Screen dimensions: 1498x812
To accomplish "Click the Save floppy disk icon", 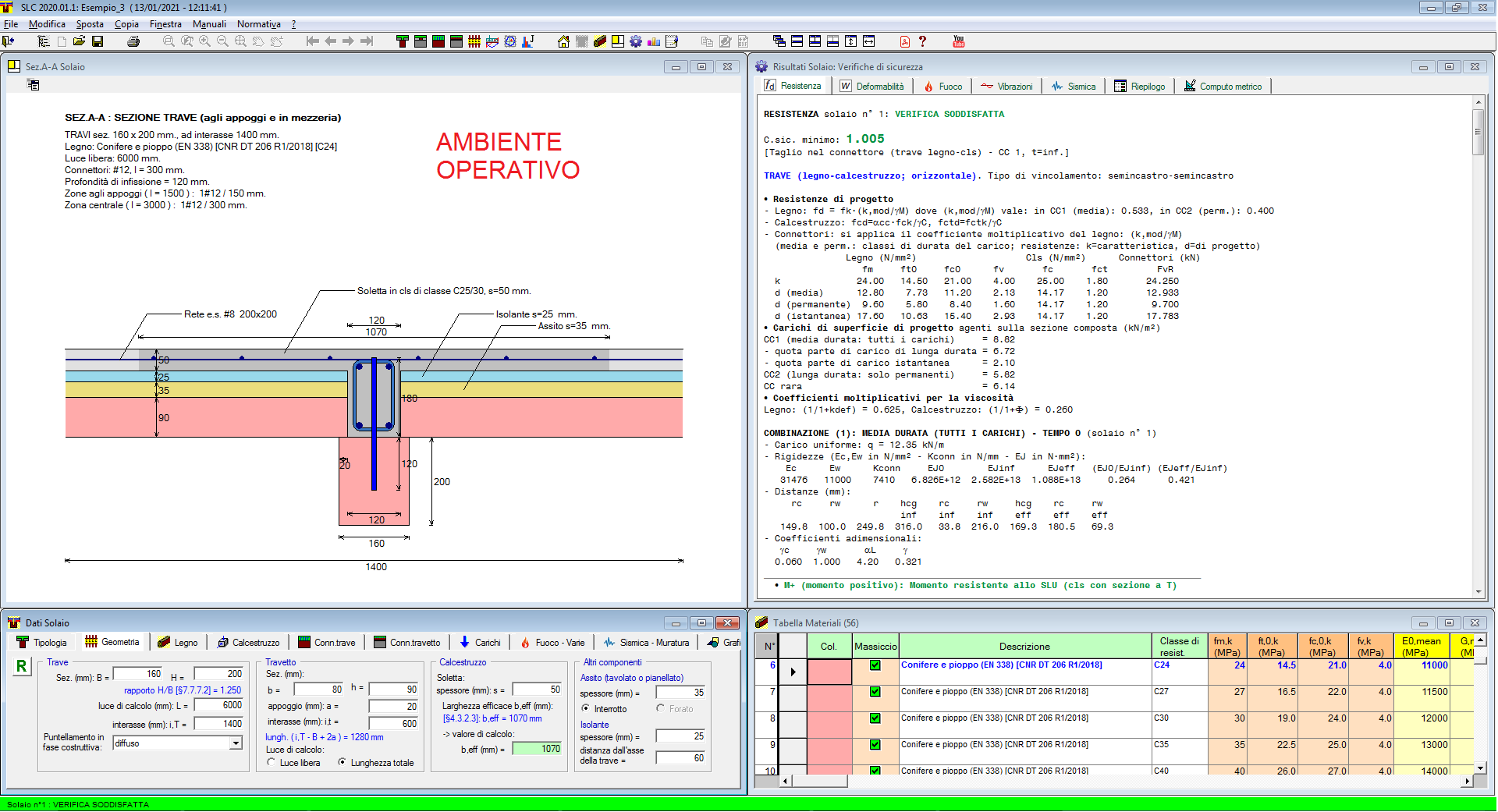I will point(98,41).
